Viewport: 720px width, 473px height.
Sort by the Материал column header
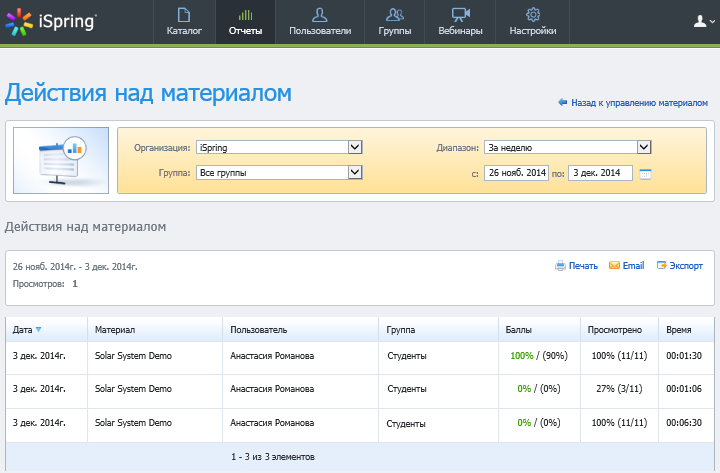click(x=155, y=330)
